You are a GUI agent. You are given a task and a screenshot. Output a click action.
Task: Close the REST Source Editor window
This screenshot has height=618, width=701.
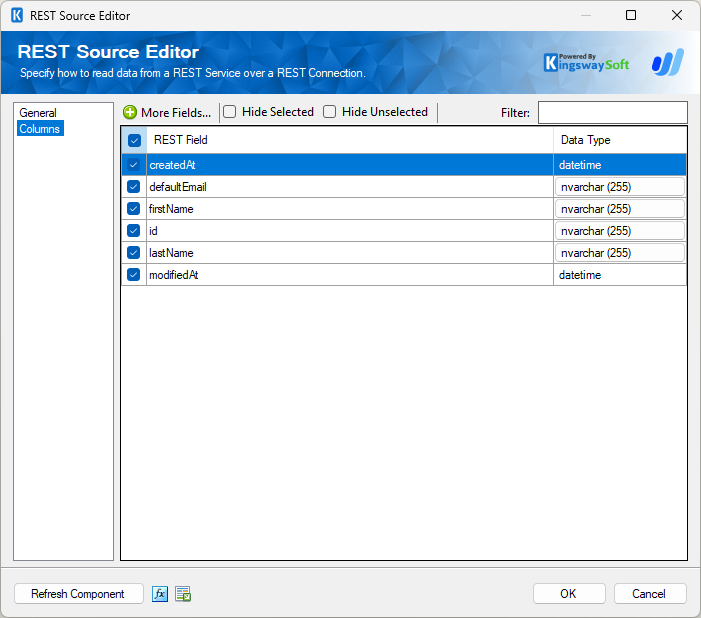(677, 15)
